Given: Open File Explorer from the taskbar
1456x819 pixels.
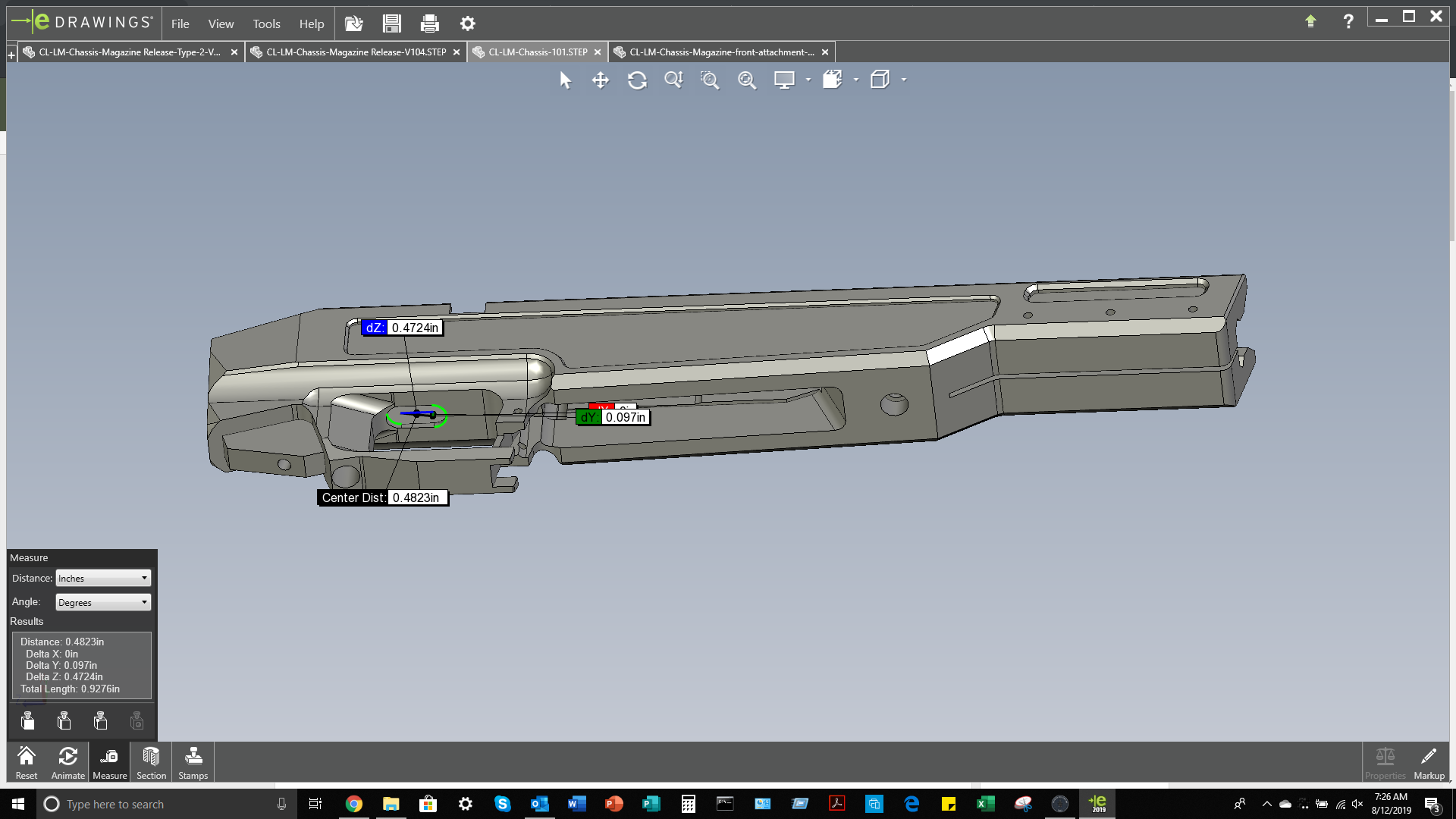Looking at the screenshot, I should (391, 804).
